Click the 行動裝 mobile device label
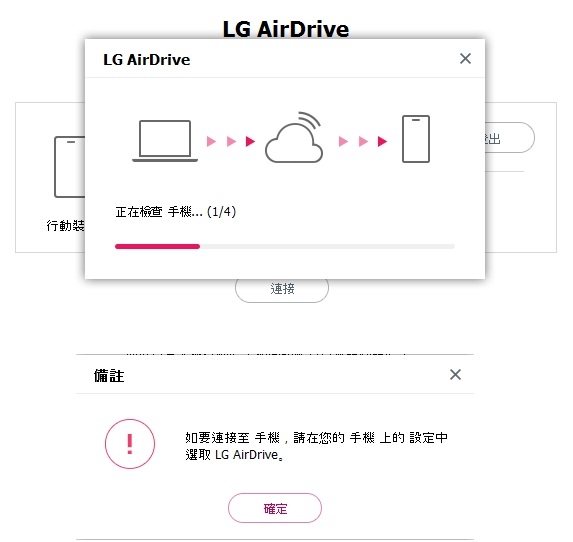Viewport: 573px width, 542px height. coord(66,225)
